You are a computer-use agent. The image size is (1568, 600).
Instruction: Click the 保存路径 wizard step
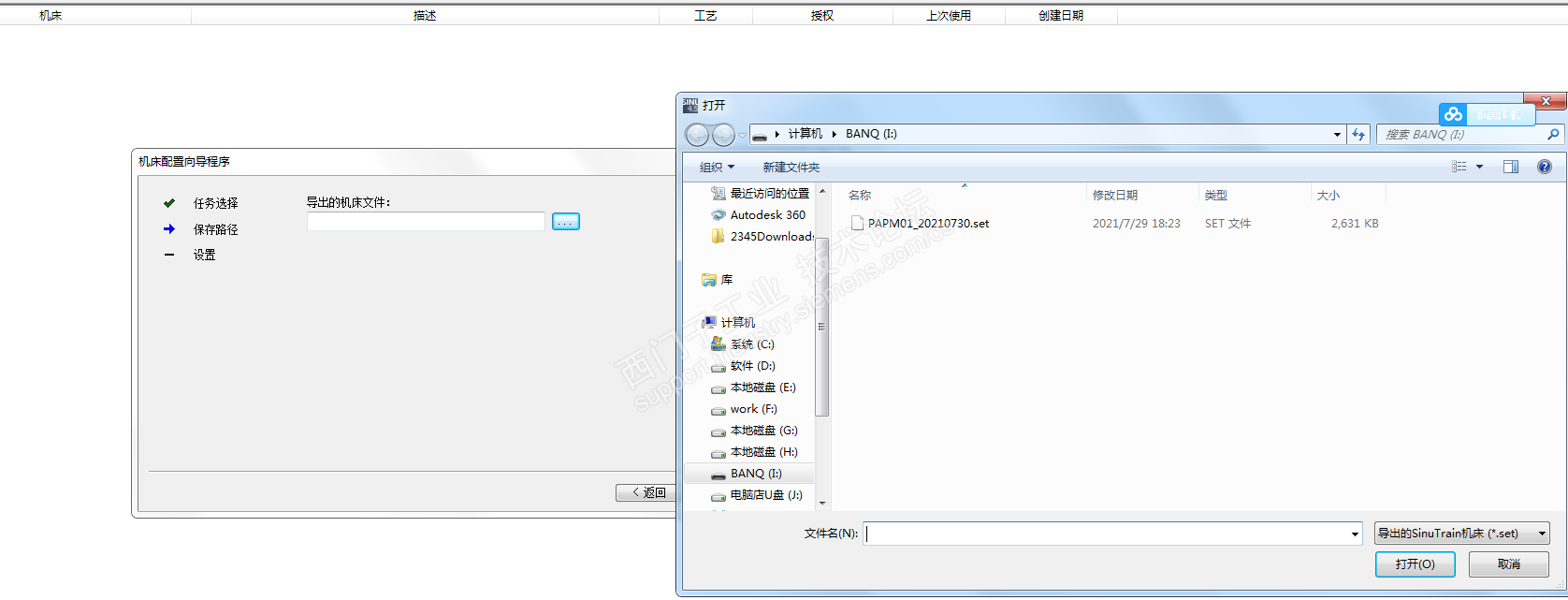tap(215, 229)
